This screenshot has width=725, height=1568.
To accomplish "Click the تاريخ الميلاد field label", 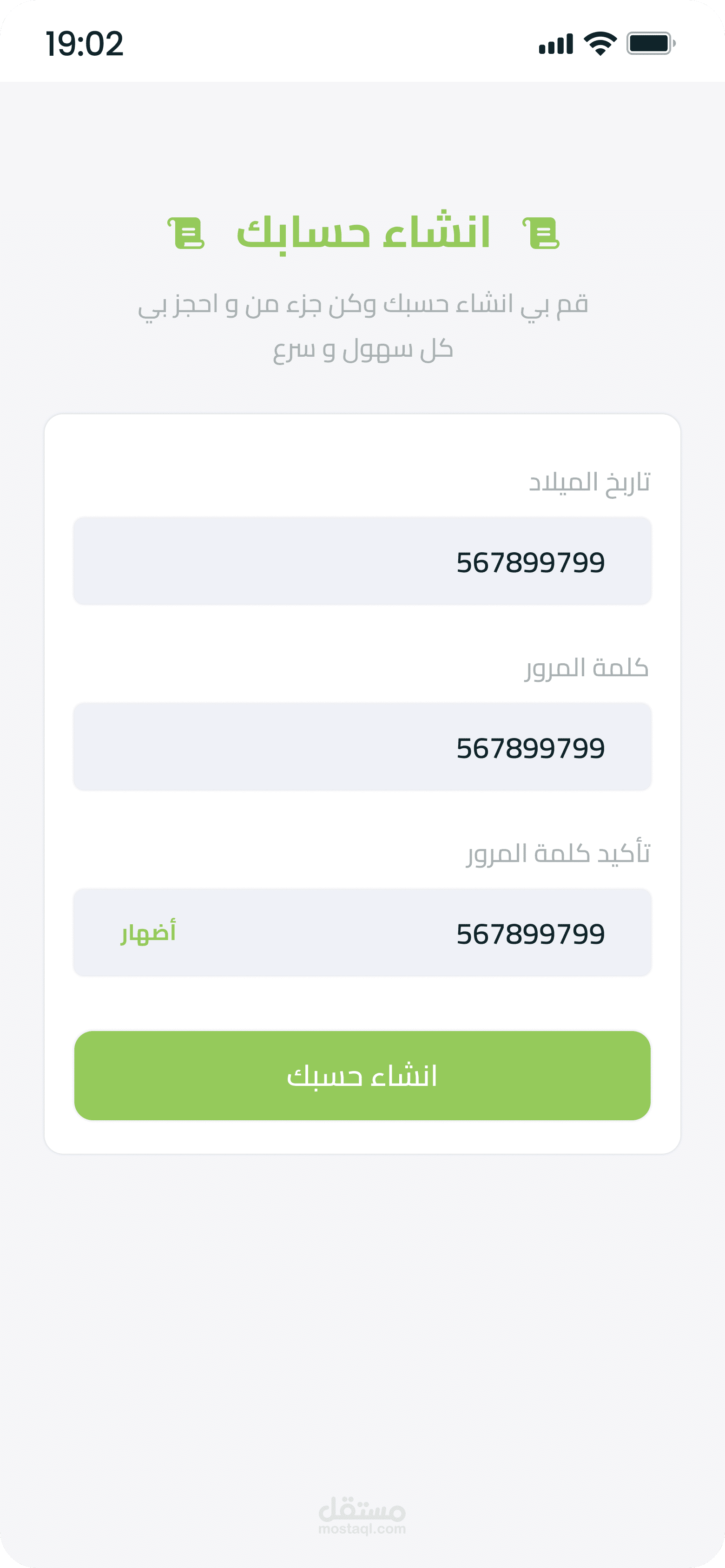I will pos(589,482).
